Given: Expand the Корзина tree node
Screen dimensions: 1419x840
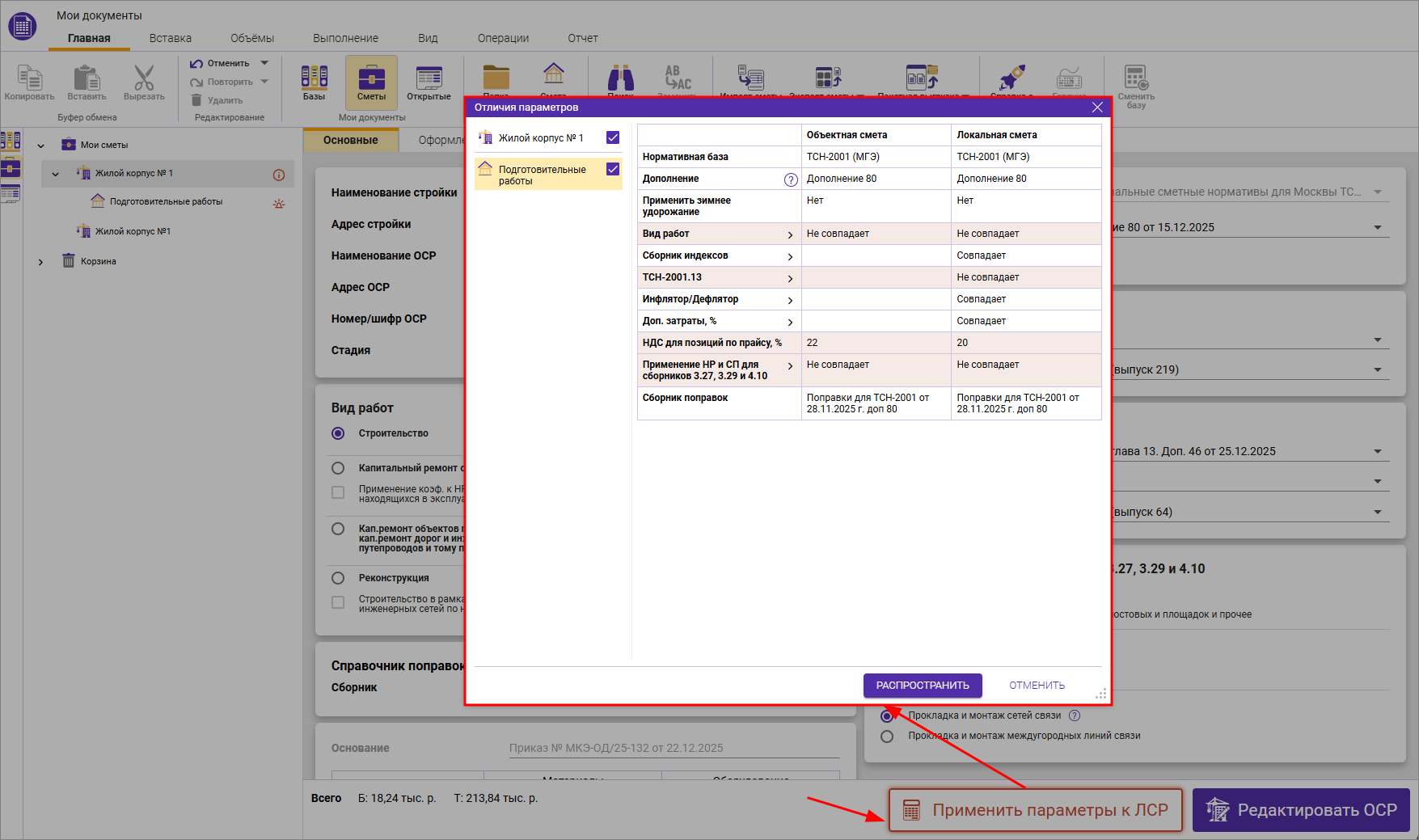Looking at the screenshot, I should point(40,262).
